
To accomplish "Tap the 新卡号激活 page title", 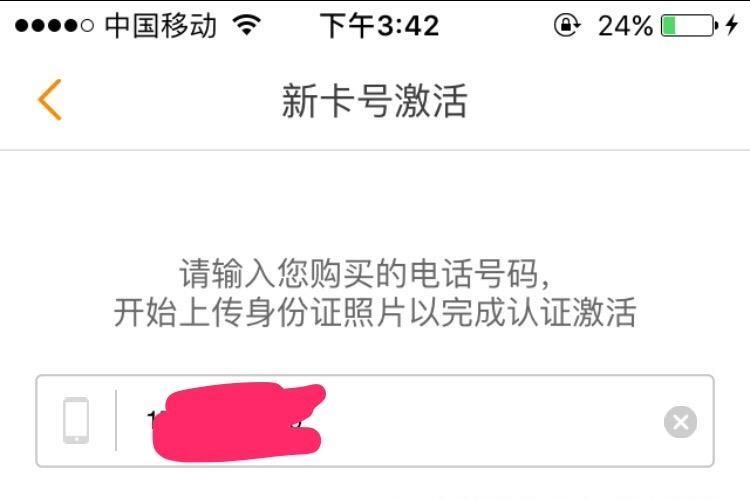I will [375, 100].
